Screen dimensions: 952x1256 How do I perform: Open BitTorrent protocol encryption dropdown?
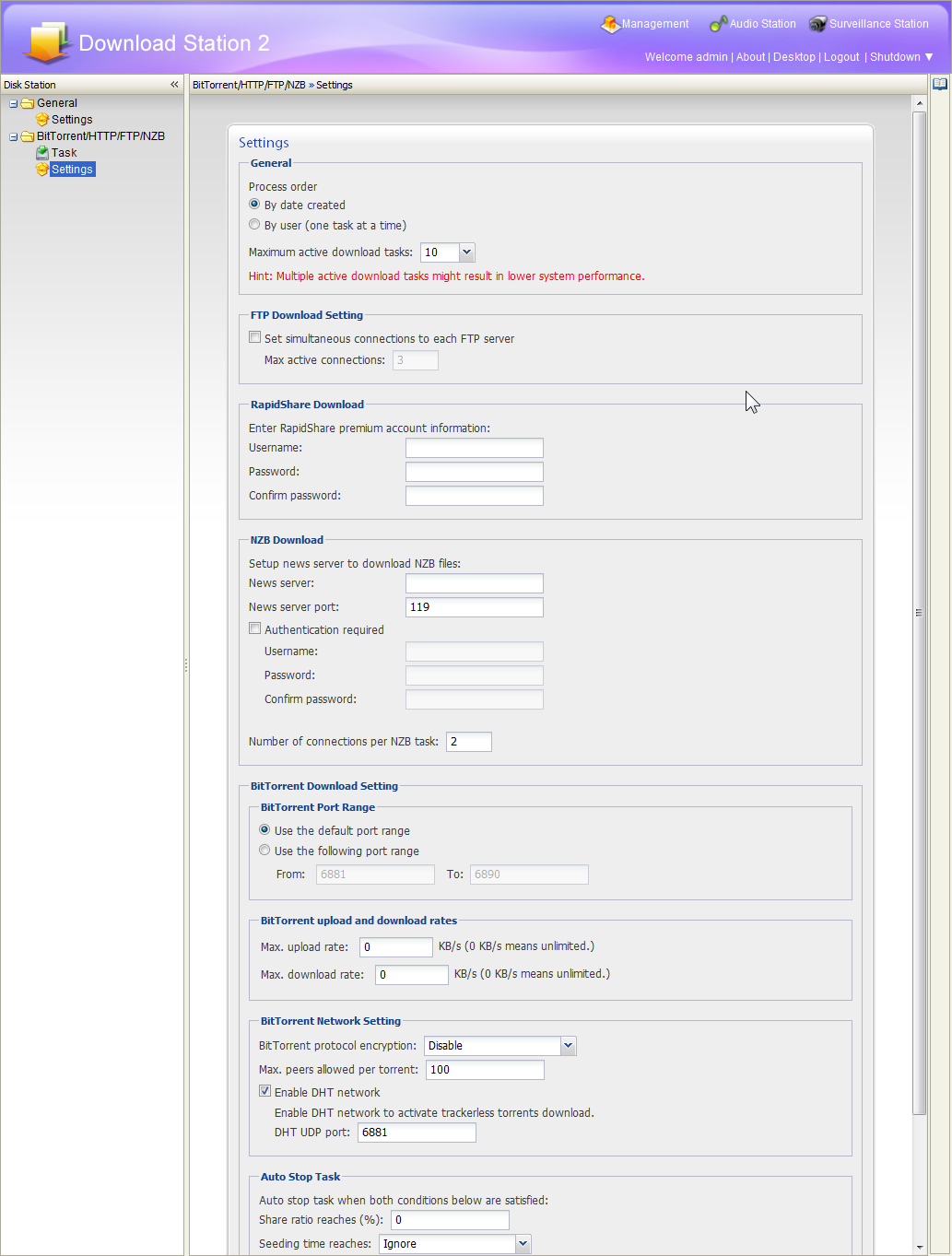click(569, 1046)
